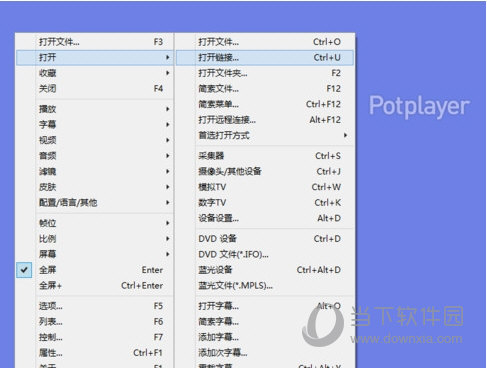Choose 打开文件... with F3 shortcut
The height and width of the screenshot is (368, 487).
coord(95,42)
